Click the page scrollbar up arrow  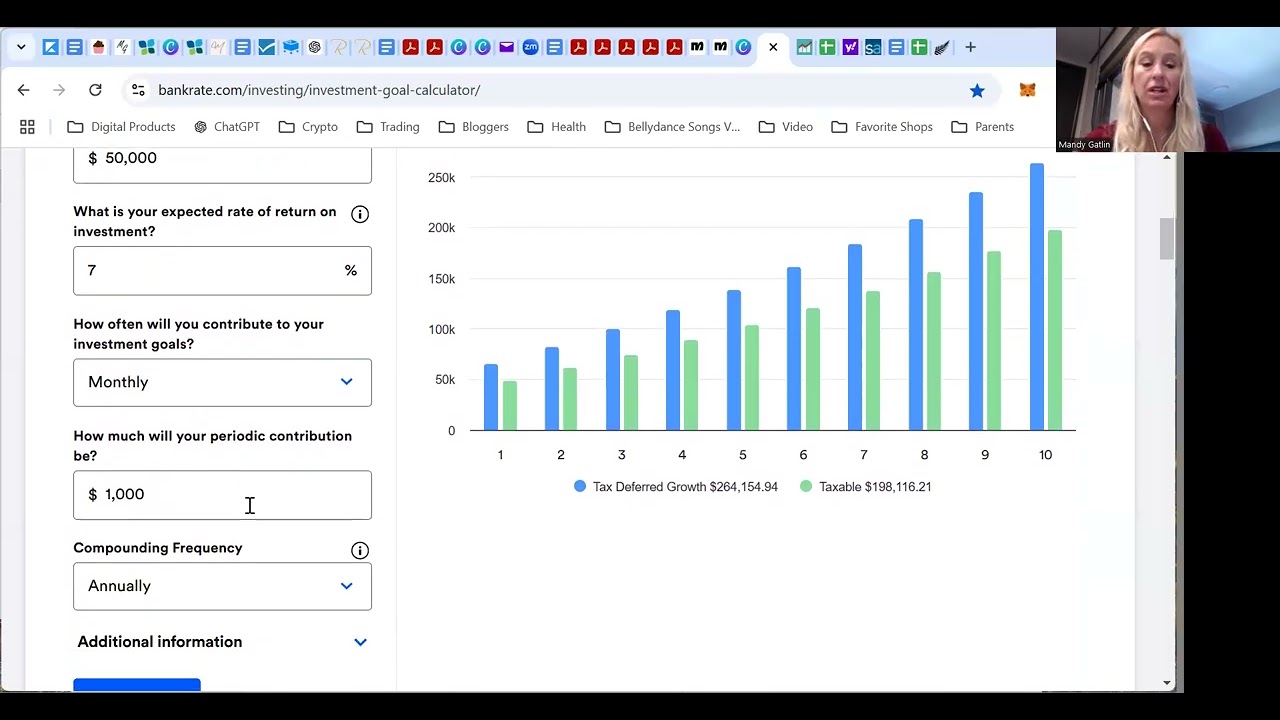[x=1167, y=158]
